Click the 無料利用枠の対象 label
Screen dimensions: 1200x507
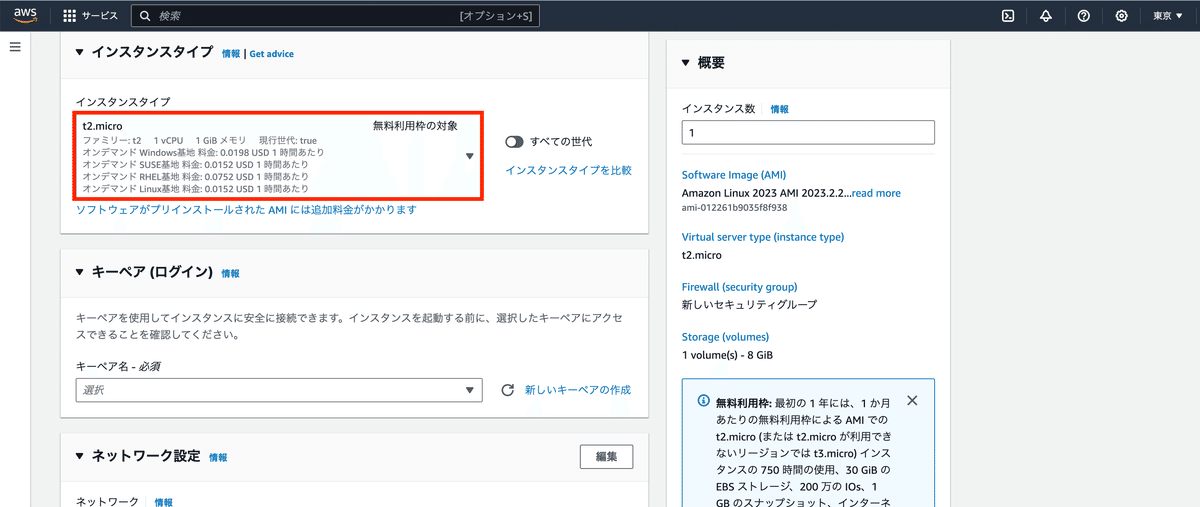point(415,126)
